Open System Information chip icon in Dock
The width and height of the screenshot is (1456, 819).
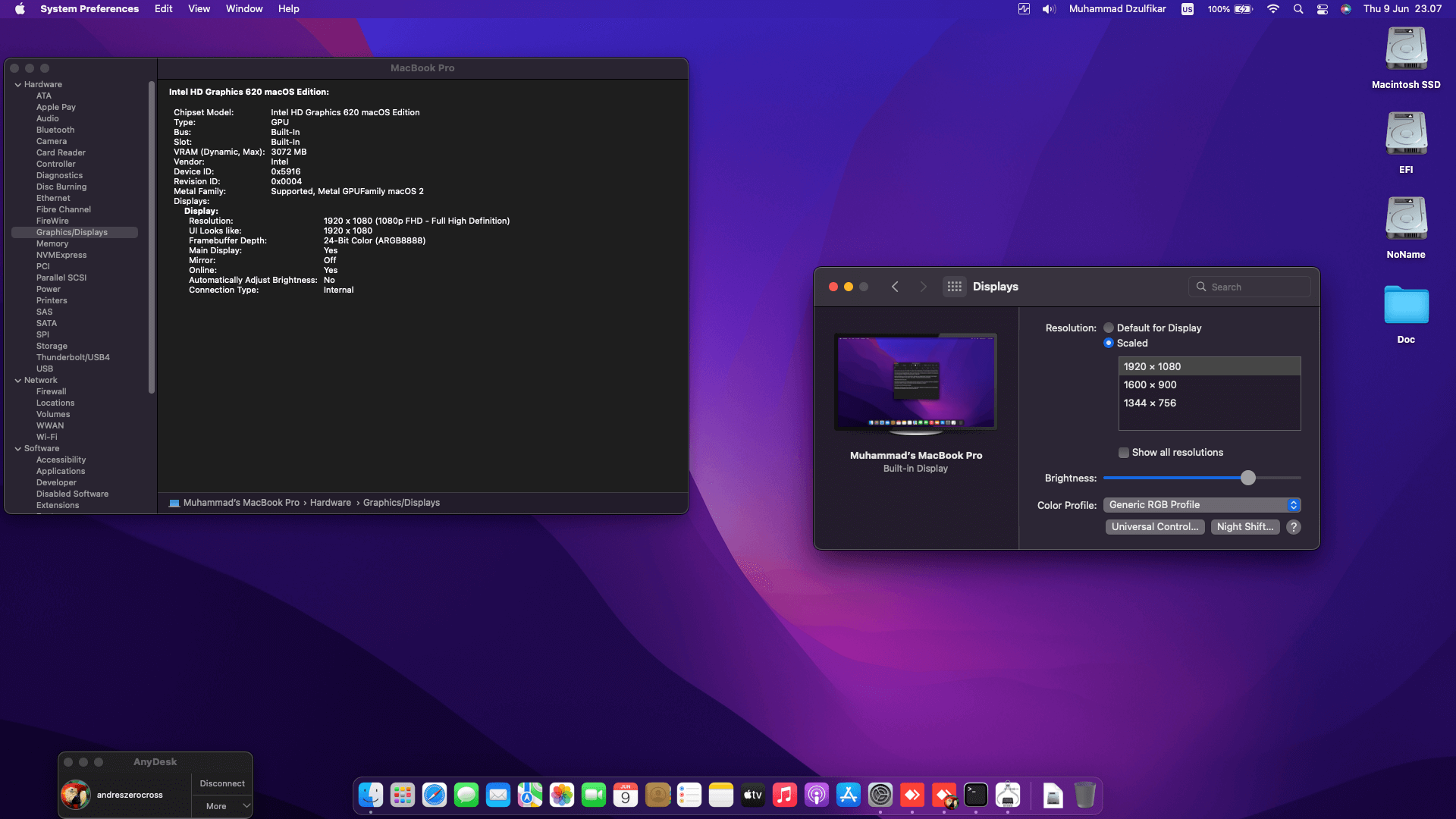(x=1008, y=795)
